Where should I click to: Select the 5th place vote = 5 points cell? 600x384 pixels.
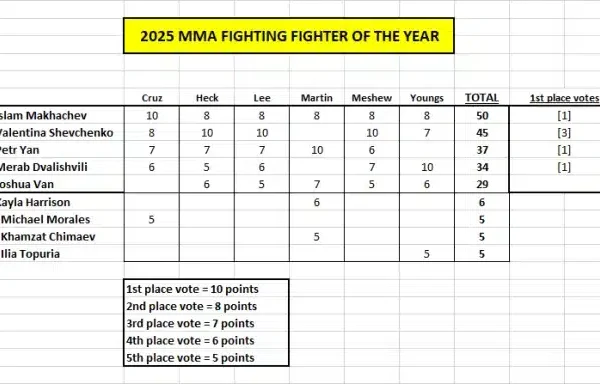coord(206,358)
